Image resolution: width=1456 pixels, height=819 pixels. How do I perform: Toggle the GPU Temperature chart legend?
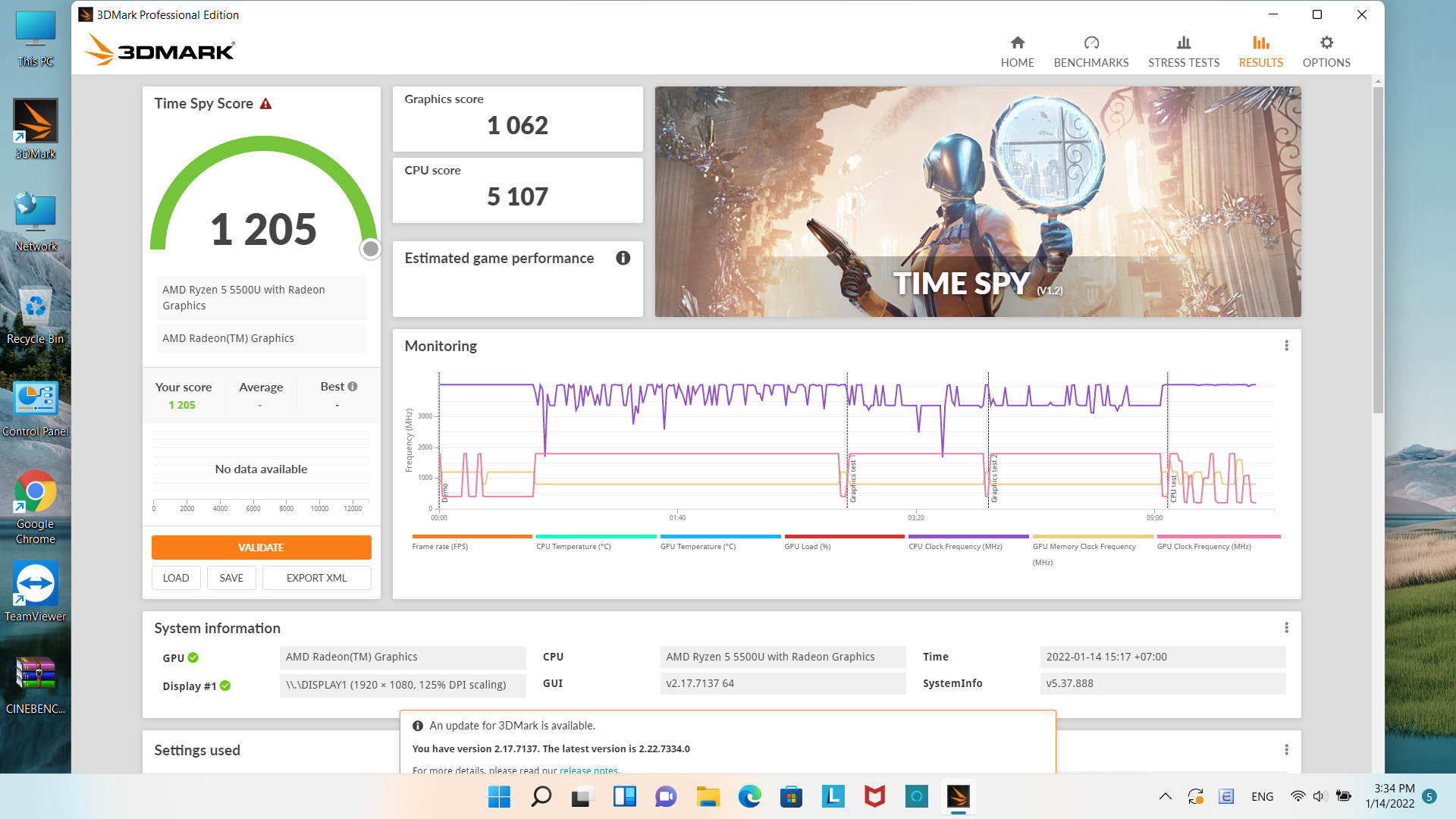coord(720,543)
